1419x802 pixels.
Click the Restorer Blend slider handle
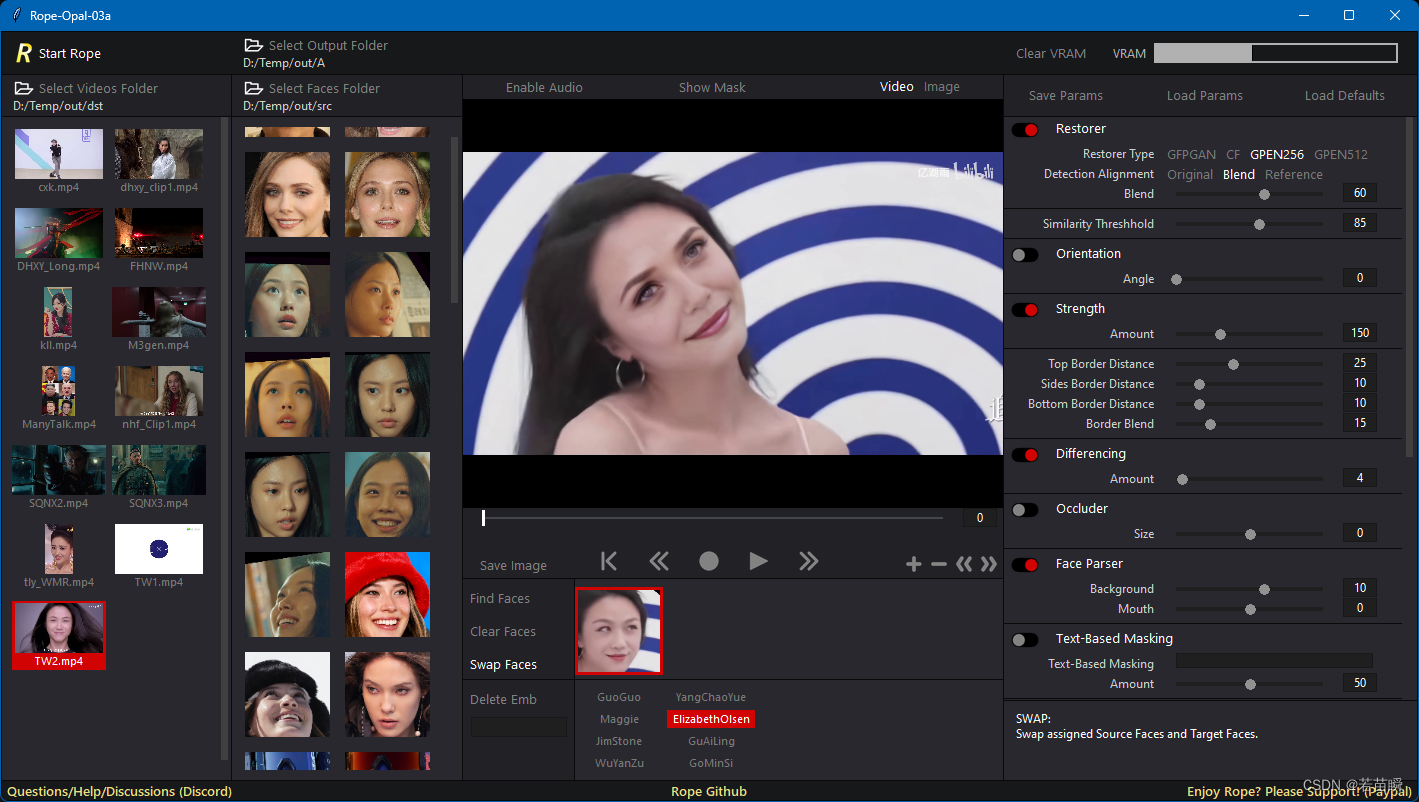coord(1264,194)
